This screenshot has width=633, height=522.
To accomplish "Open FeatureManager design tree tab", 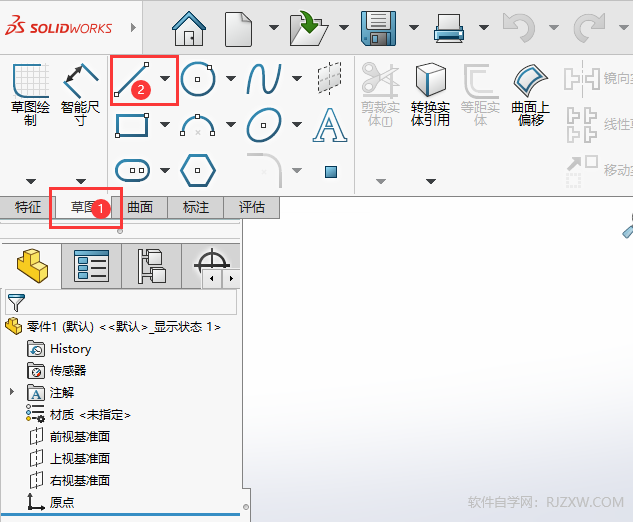I will click(32, 266).
